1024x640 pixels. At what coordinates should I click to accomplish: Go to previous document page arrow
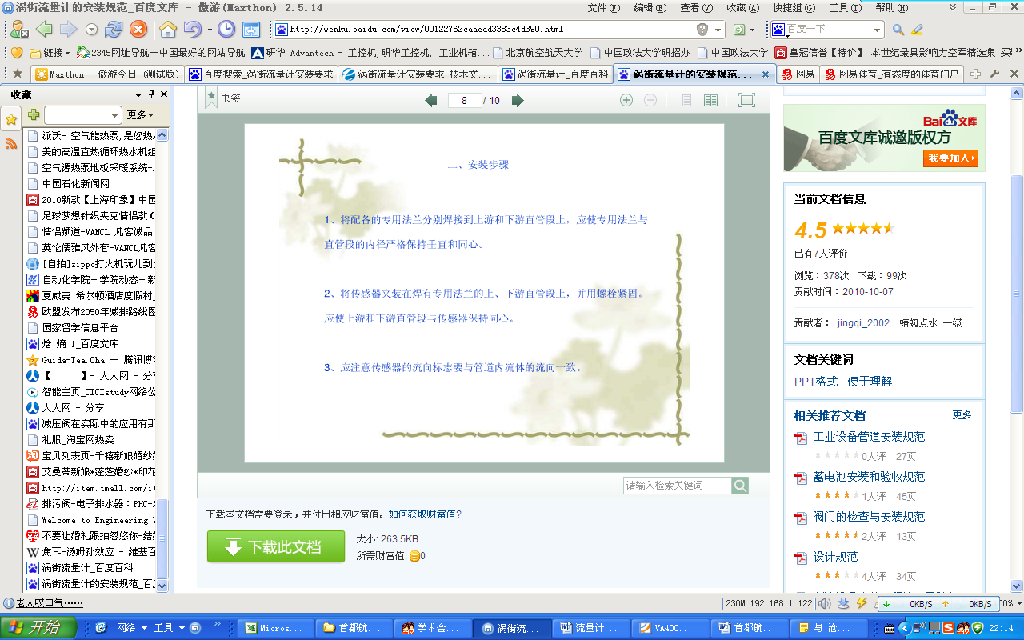[x=431, y=100]
